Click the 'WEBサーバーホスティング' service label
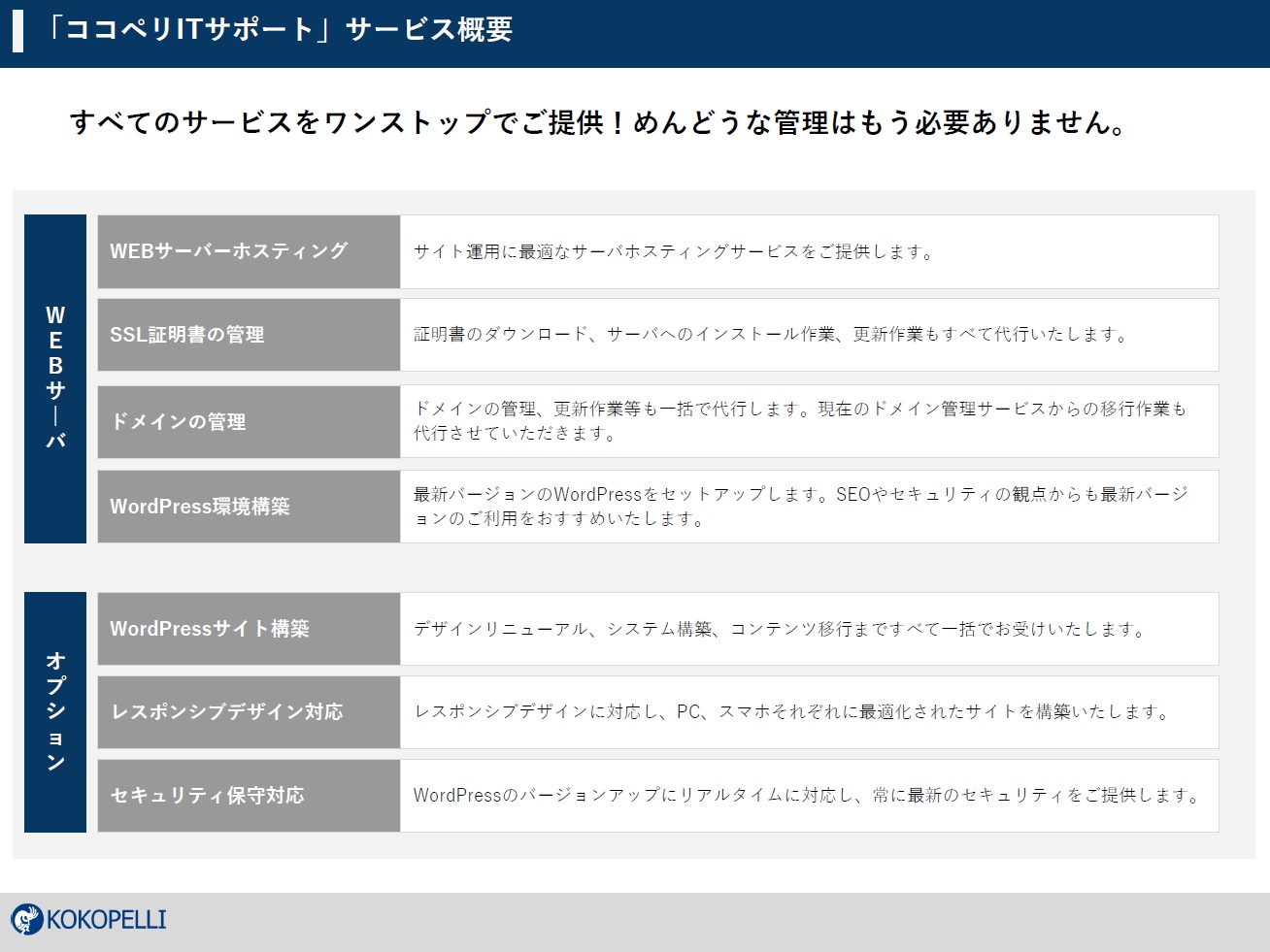Viewport: 1270px width, 952px height. tap(229, 251)
